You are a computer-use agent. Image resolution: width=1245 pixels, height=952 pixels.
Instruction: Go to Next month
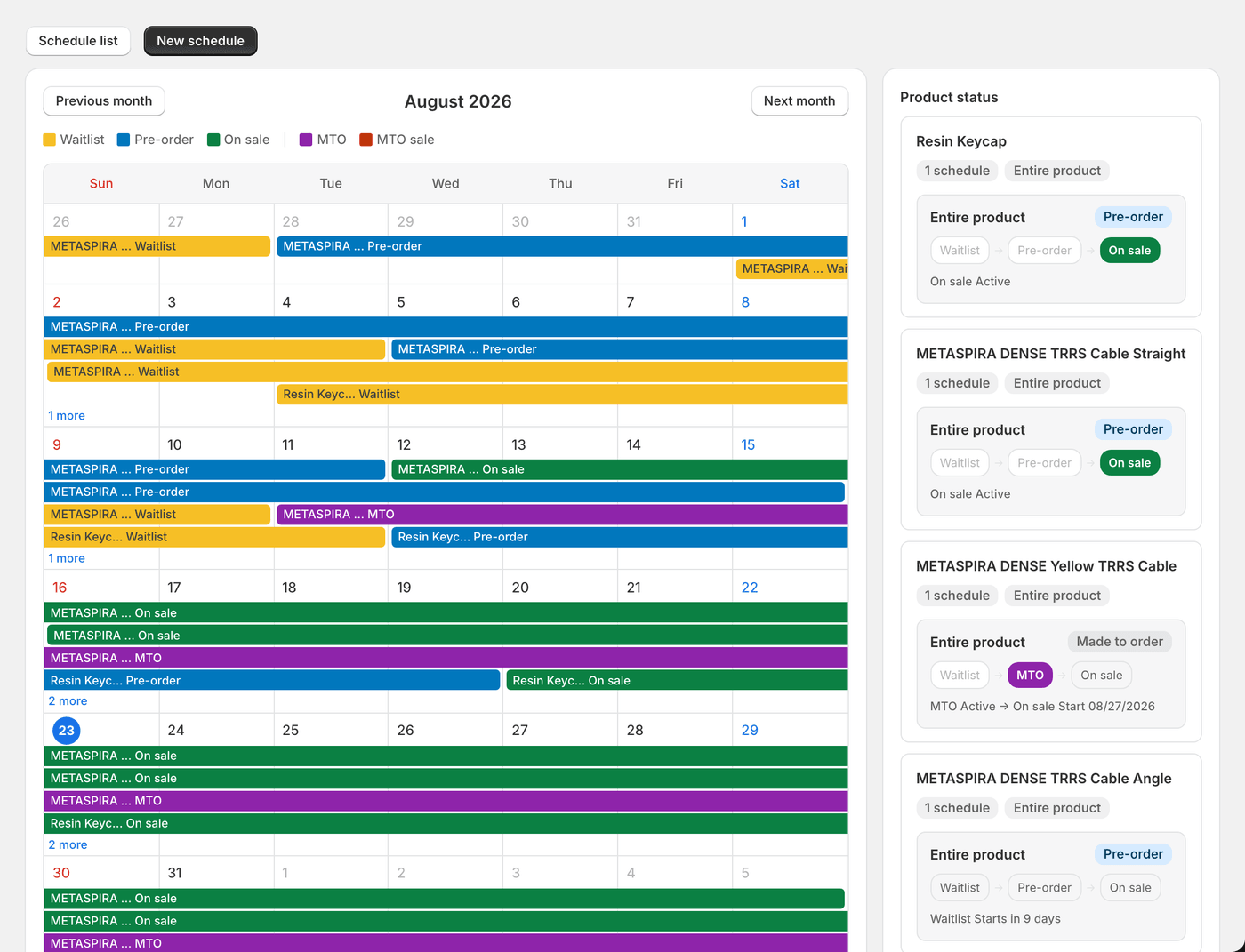(x=799, y=101)
